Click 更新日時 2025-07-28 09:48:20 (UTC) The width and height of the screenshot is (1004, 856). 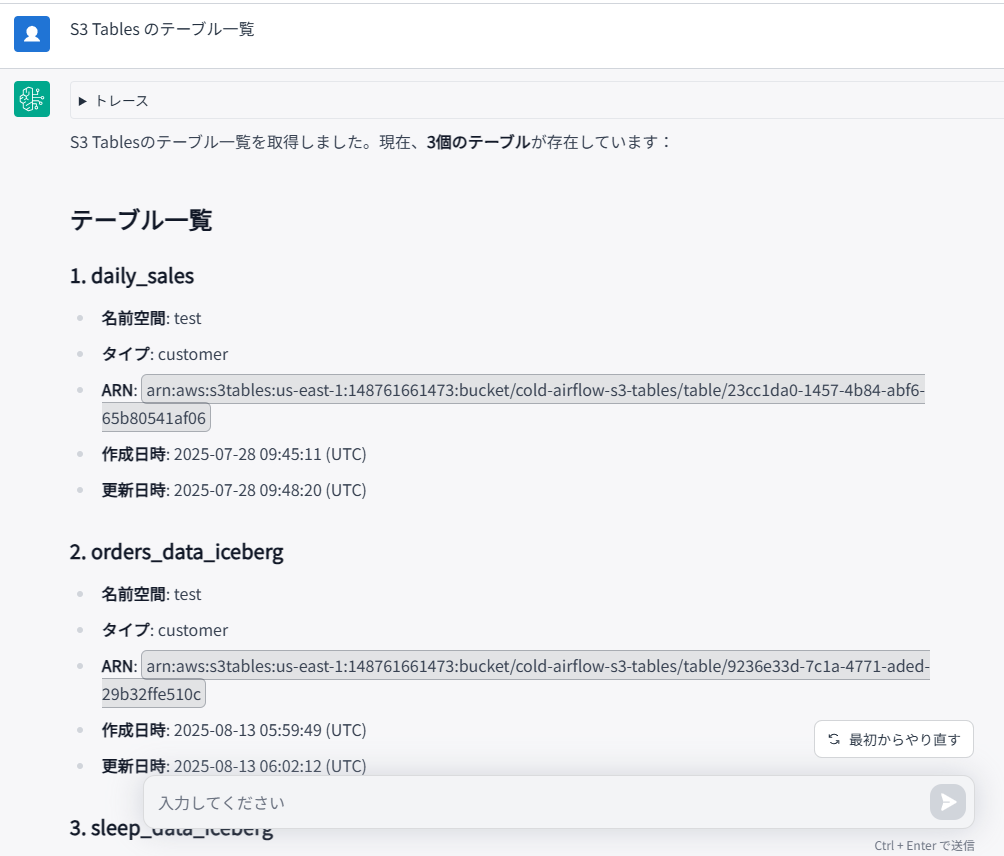pyautogui.click(x=234, y=490)
